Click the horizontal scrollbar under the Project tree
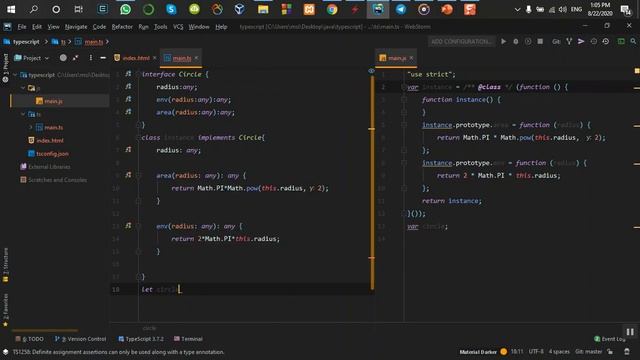Viewport: 640px width, 360px height. pos(45,330)
